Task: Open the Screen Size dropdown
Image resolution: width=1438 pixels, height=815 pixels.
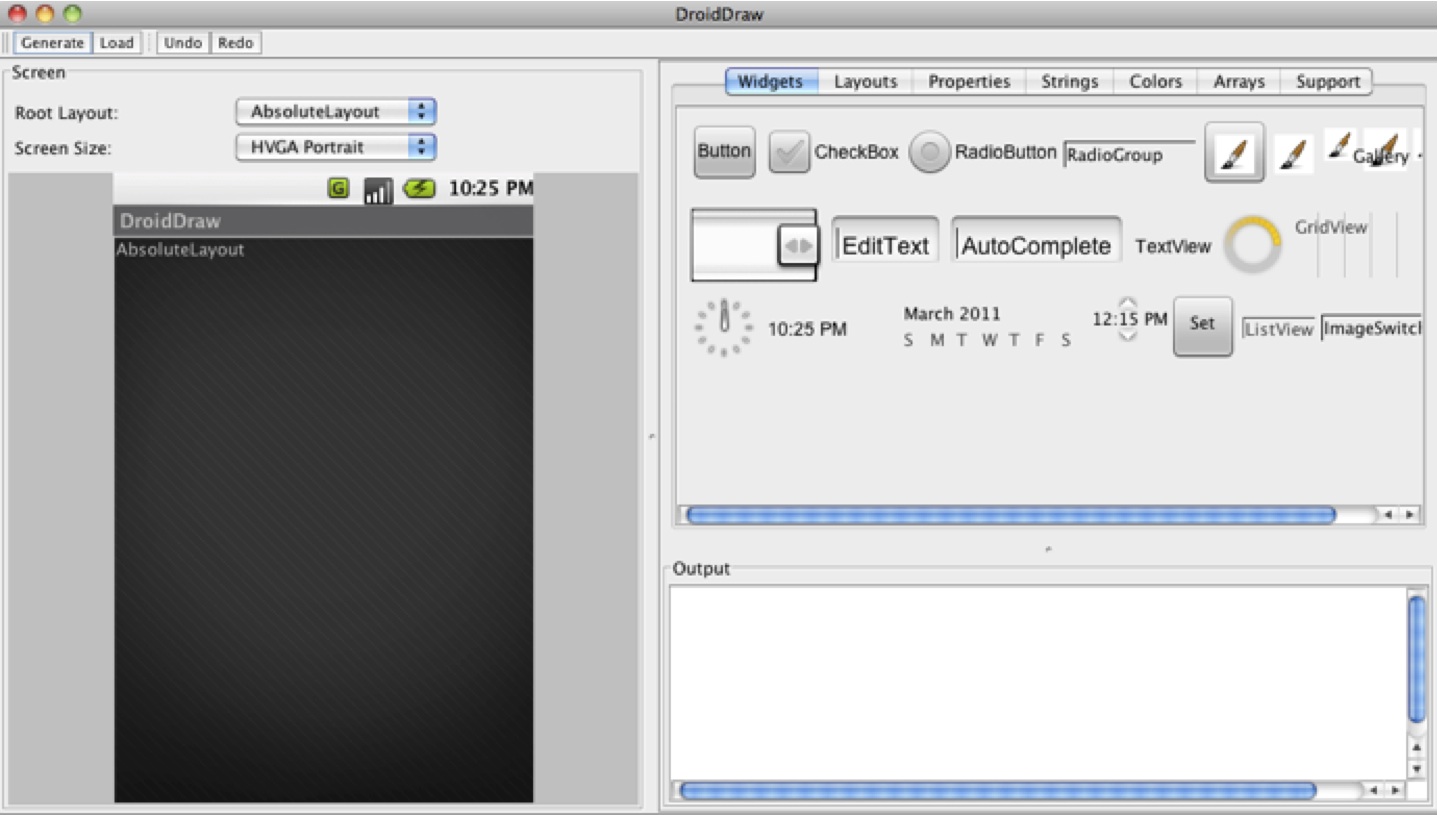Action: 336,147
